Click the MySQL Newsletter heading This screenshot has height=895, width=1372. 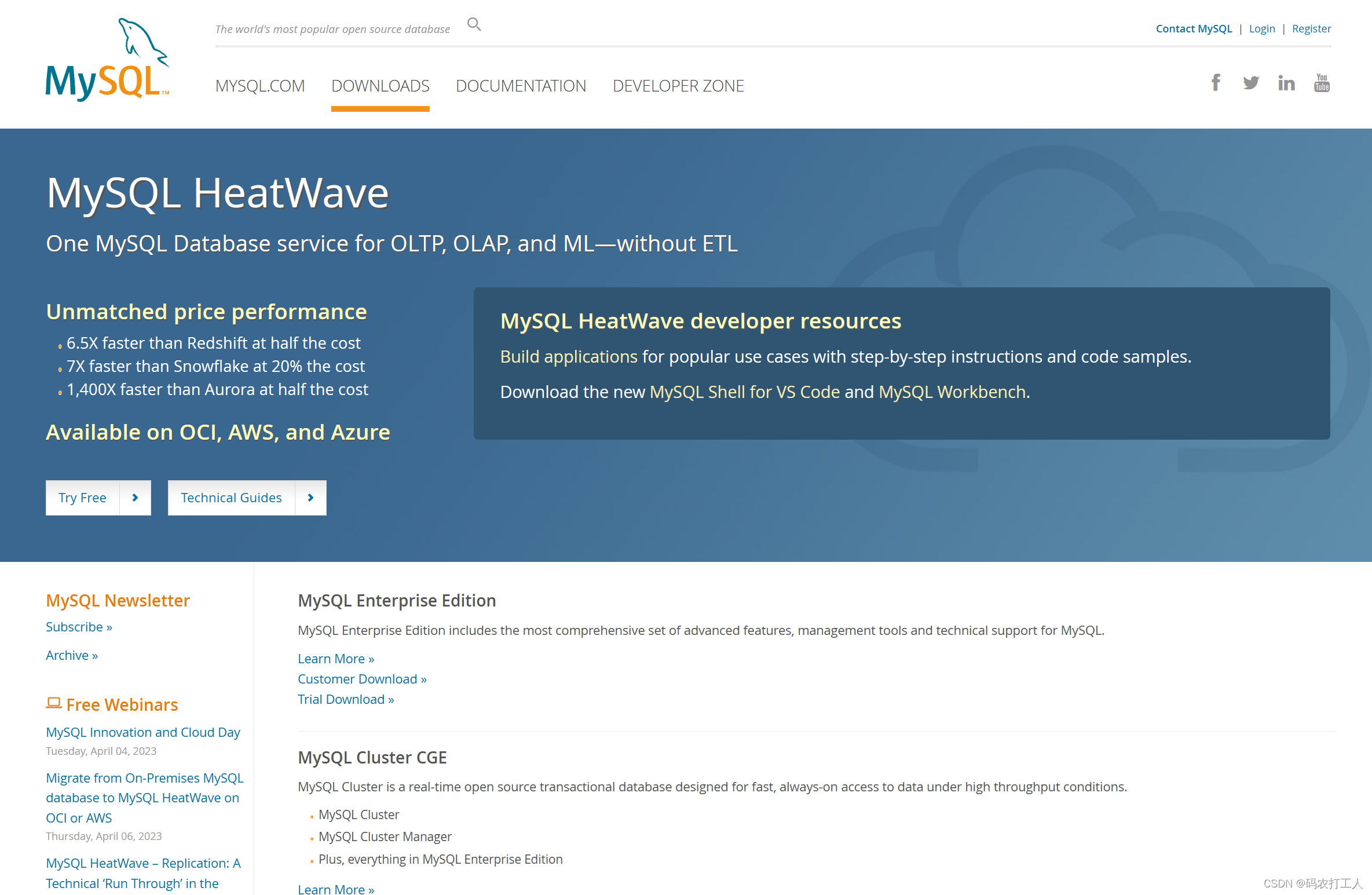[118, 600]
